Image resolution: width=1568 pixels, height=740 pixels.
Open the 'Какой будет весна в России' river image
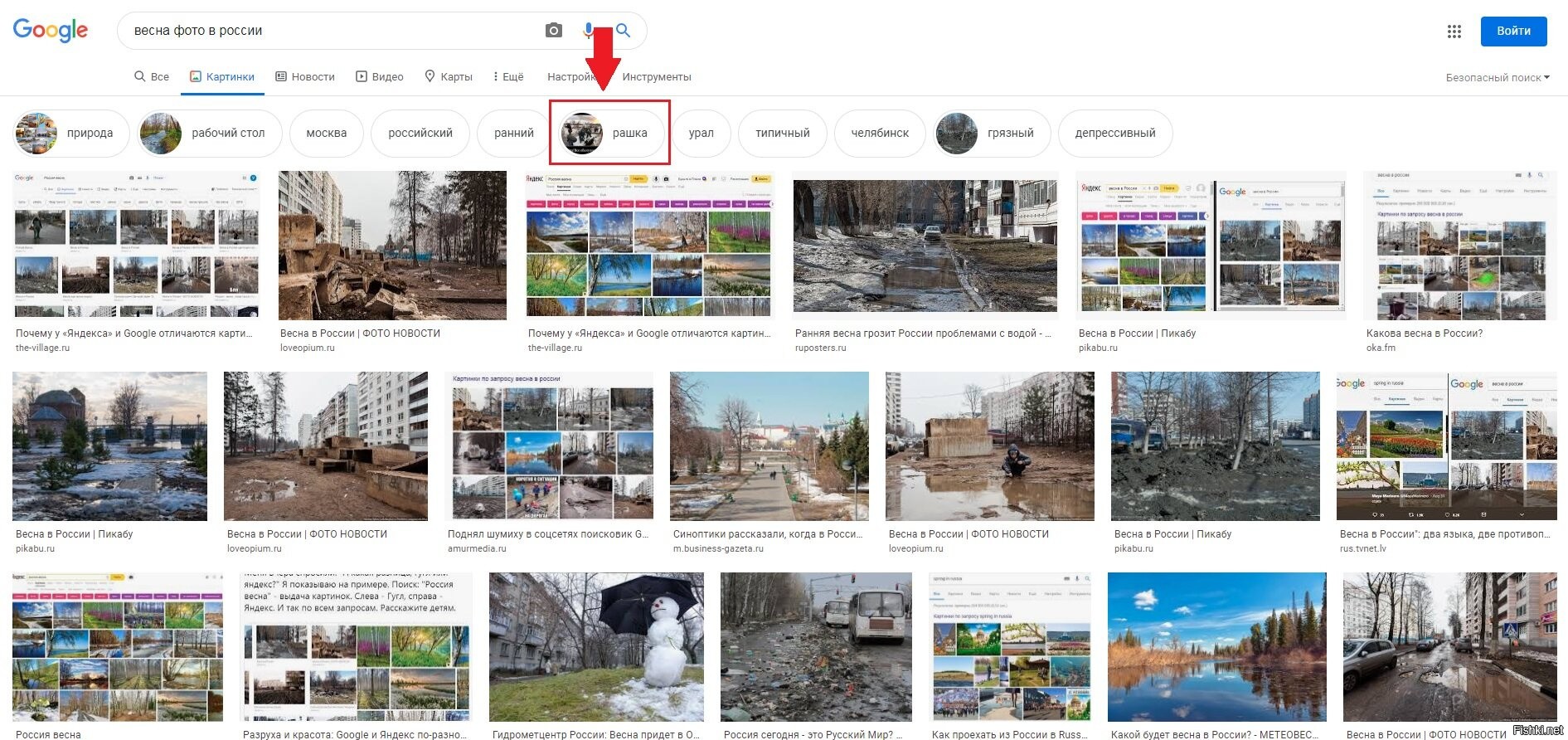tap(1216, 647)
